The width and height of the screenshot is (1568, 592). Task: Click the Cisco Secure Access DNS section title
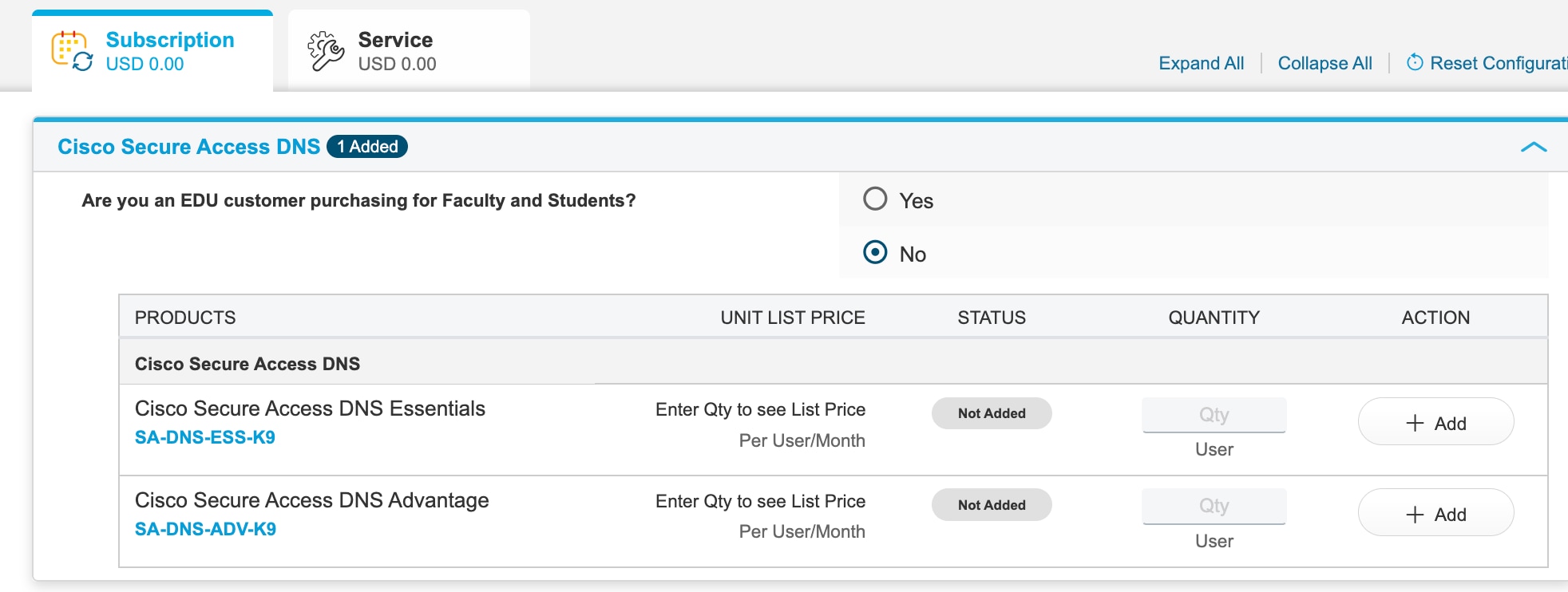pos(188,147)
